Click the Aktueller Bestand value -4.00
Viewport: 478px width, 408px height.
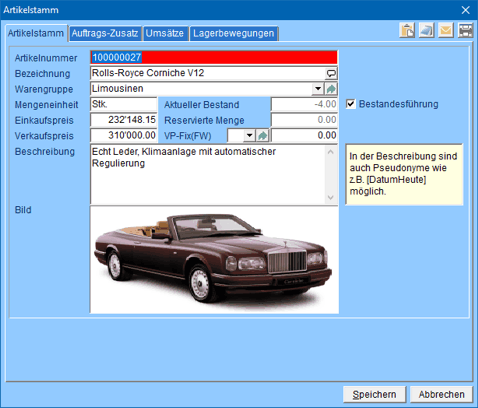304,104
